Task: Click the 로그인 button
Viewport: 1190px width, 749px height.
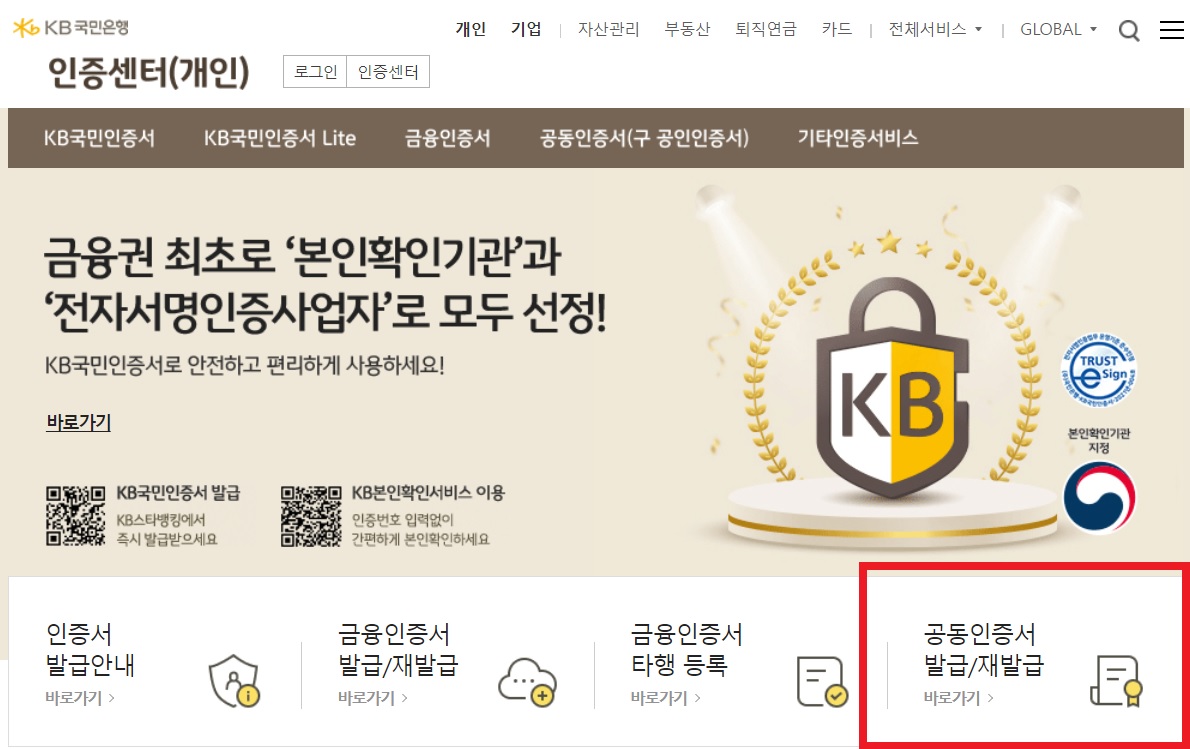Action: click(315, 71)
